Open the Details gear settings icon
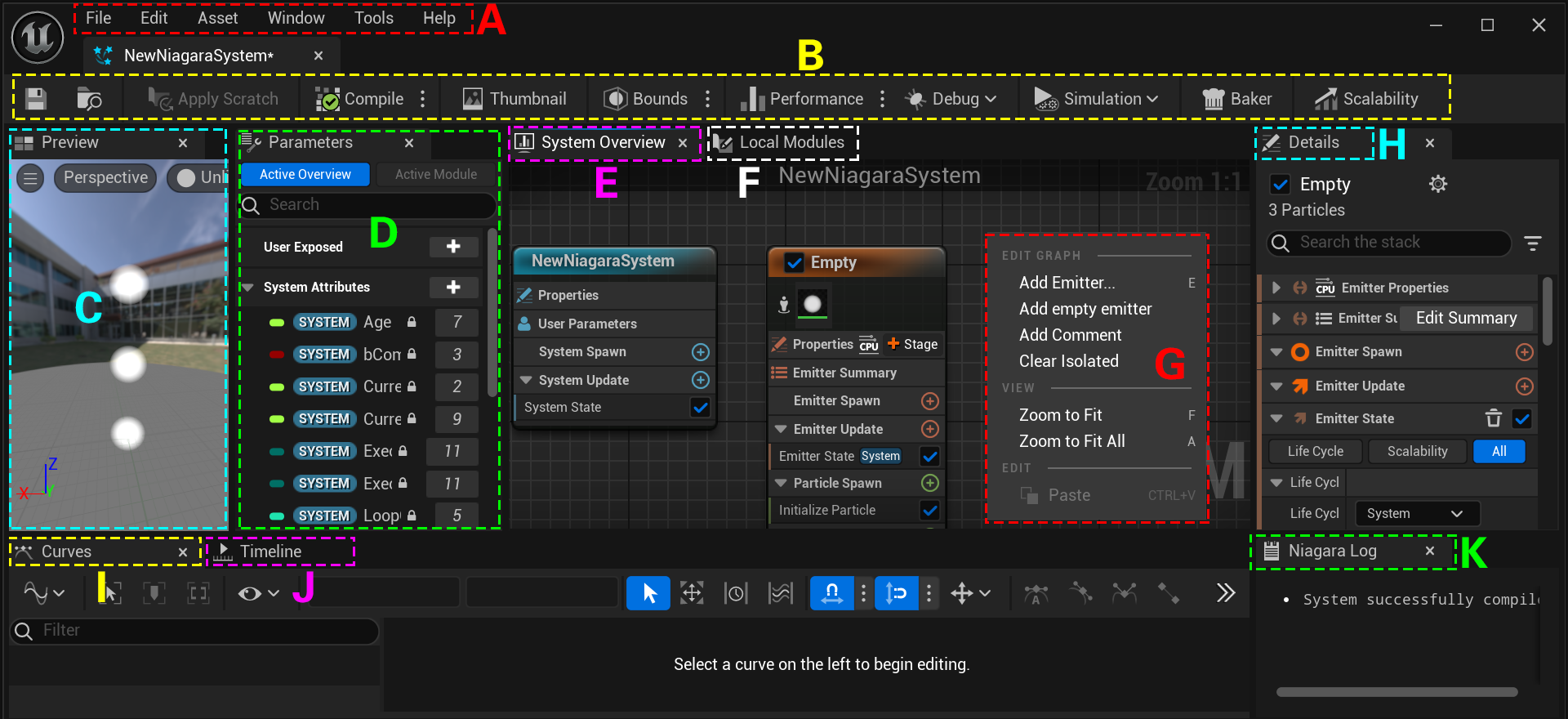 [x=1438, y=184]
